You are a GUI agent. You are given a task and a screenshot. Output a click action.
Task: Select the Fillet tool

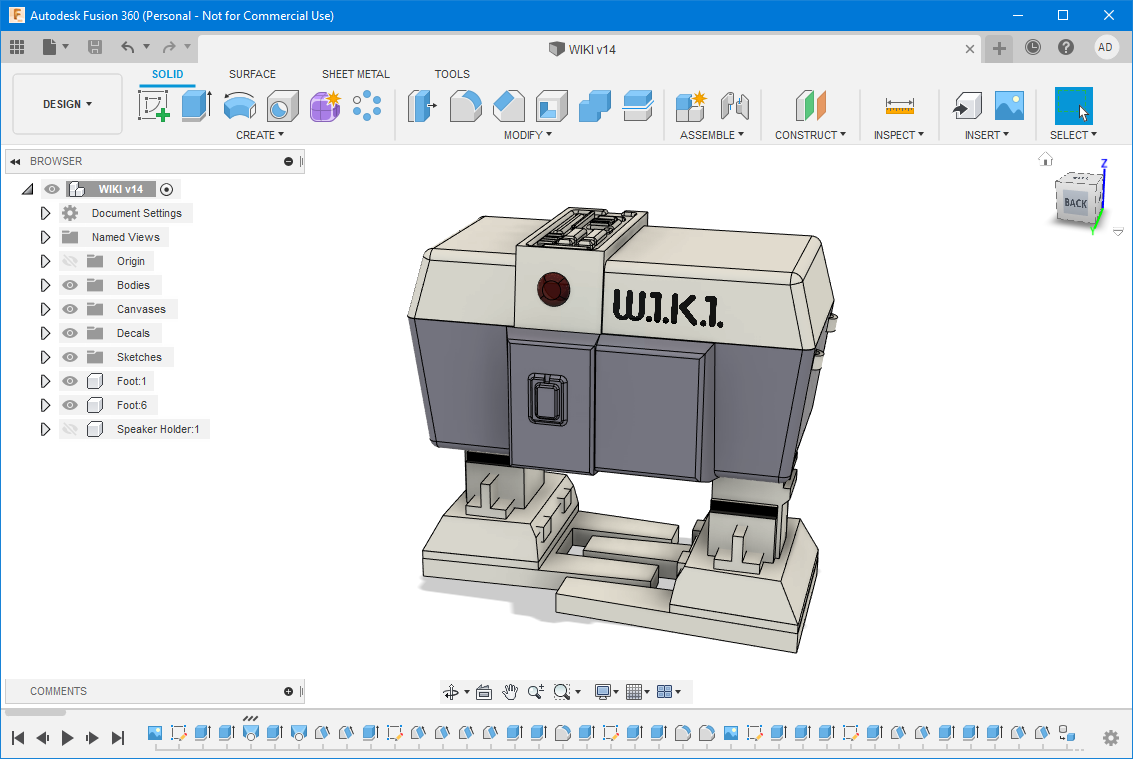465,106
